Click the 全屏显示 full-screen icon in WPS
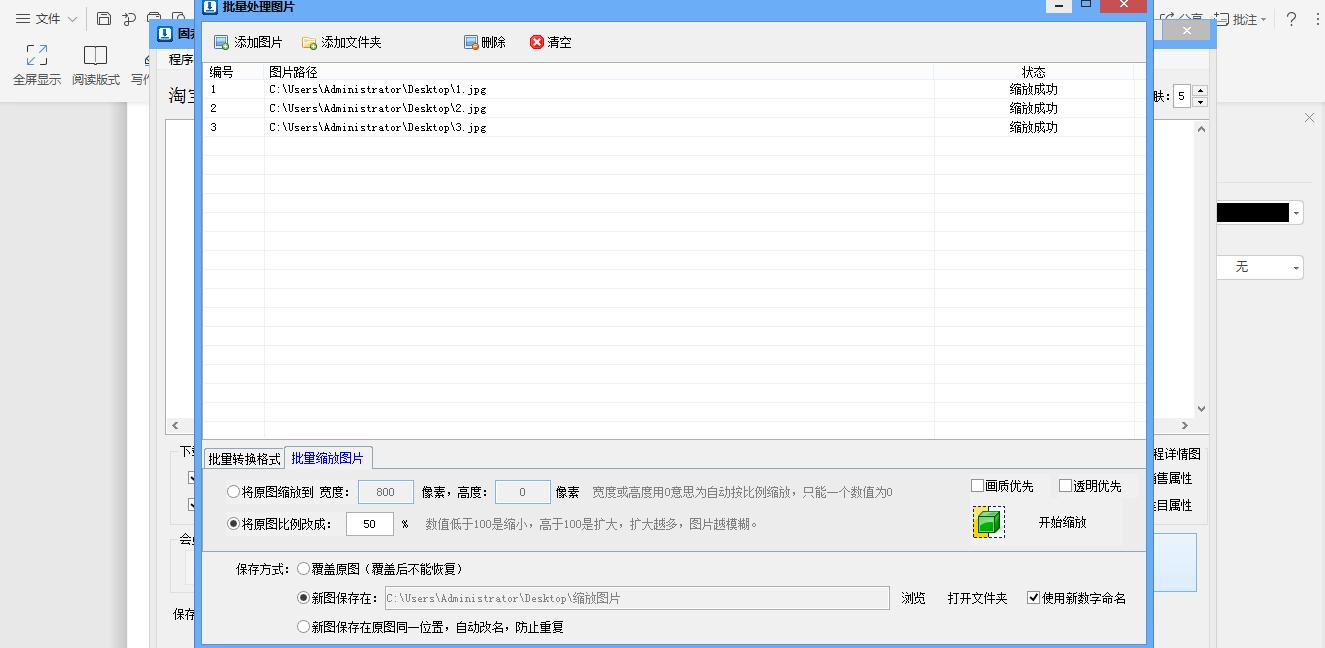 [x=37, y=63]
